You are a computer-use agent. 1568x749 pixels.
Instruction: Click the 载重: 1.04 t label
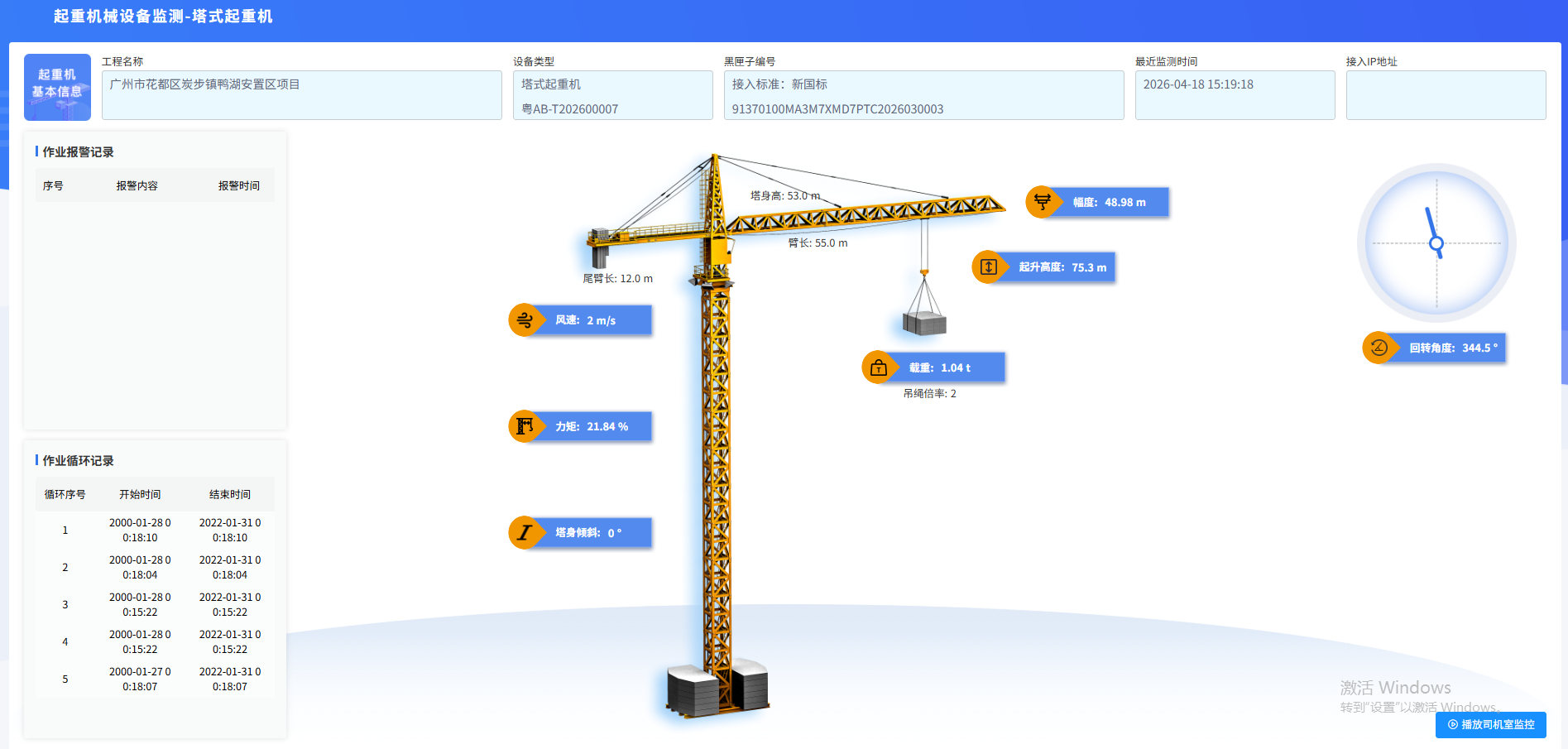(940, 367)
